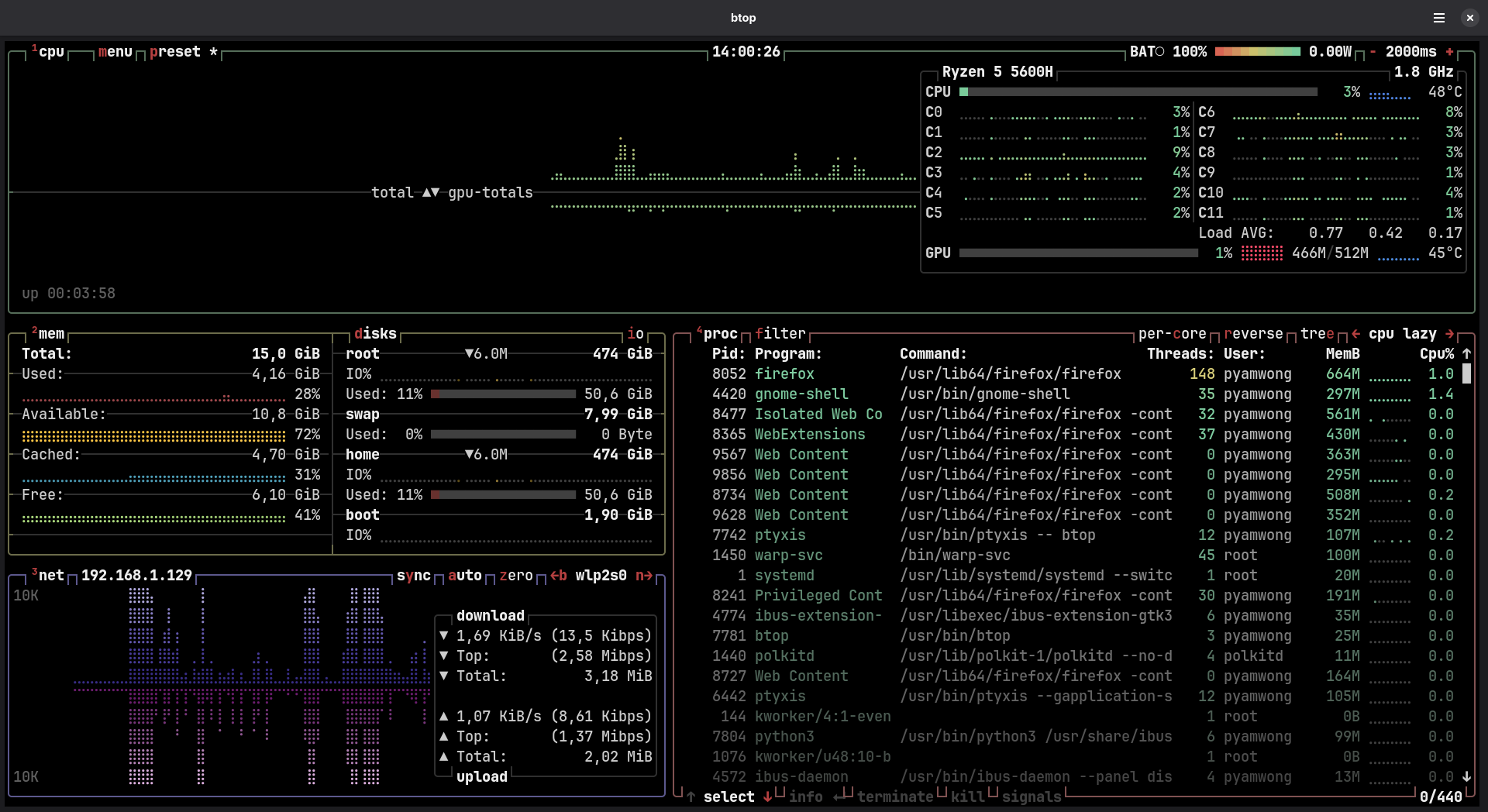The image size is (1488, 812).
Task: Open the hamburger menu in title bar
Action: 1438,18
